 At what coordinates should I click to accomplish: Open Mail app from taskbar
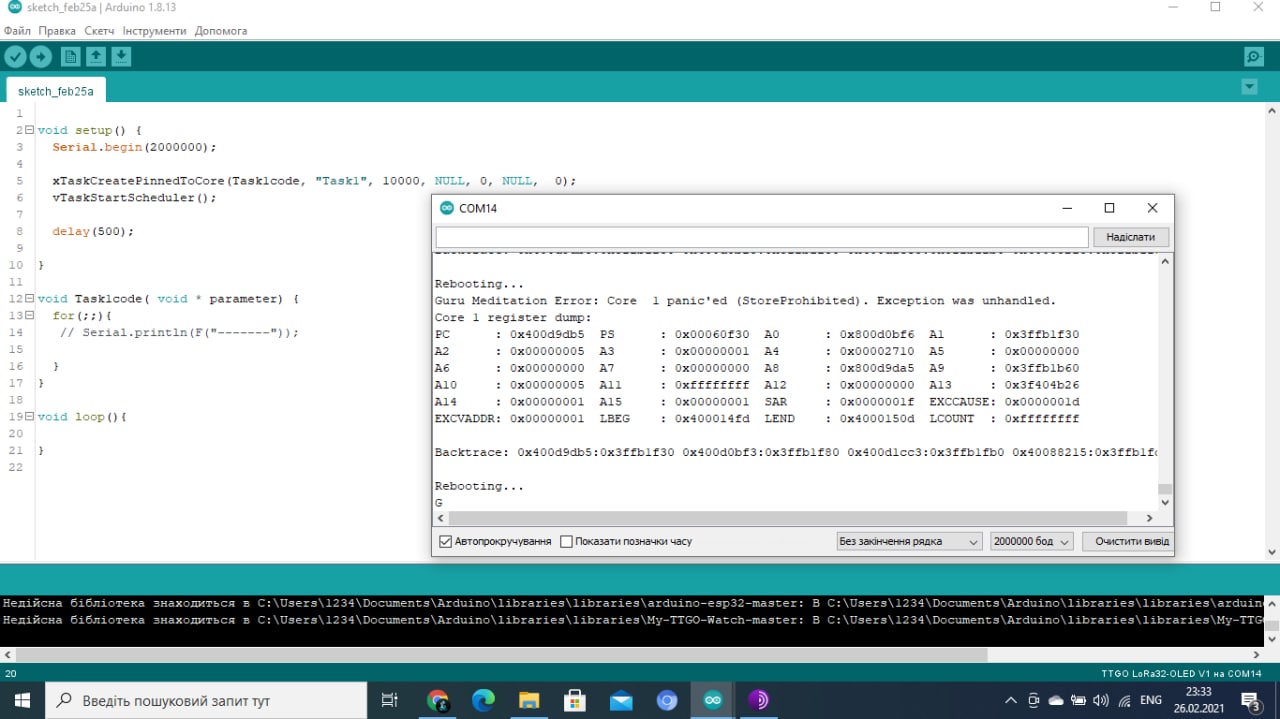tap(621, 700)
